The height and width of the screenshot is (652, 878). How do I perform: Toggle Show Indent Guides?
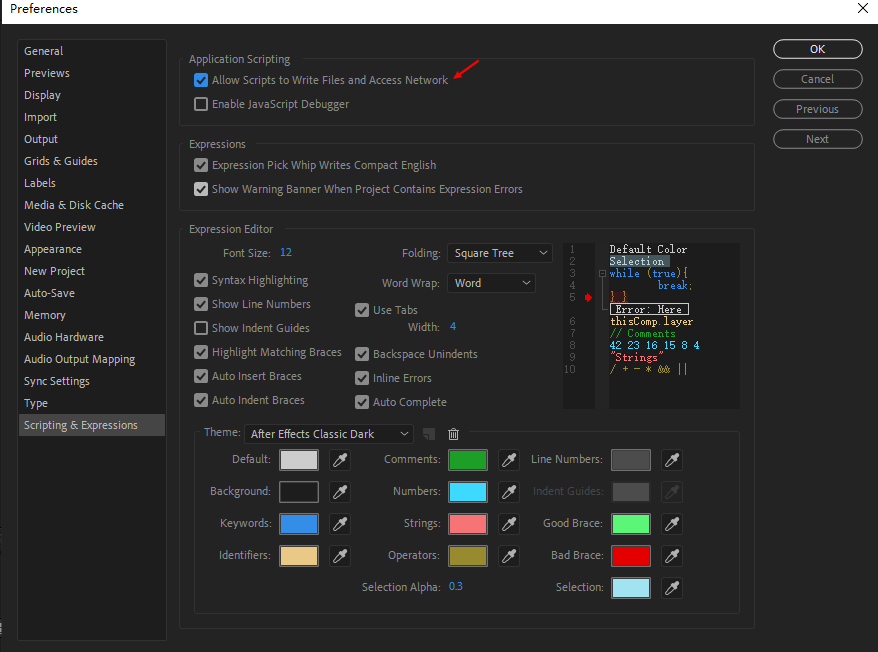point(200,327)
